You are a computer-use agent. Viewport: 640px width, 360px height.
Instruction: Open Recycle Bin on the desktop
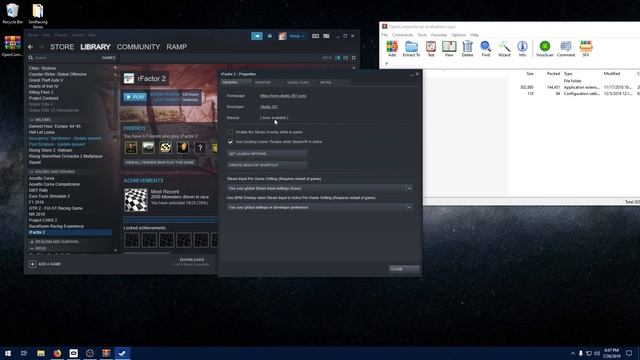tap(12, 13)
